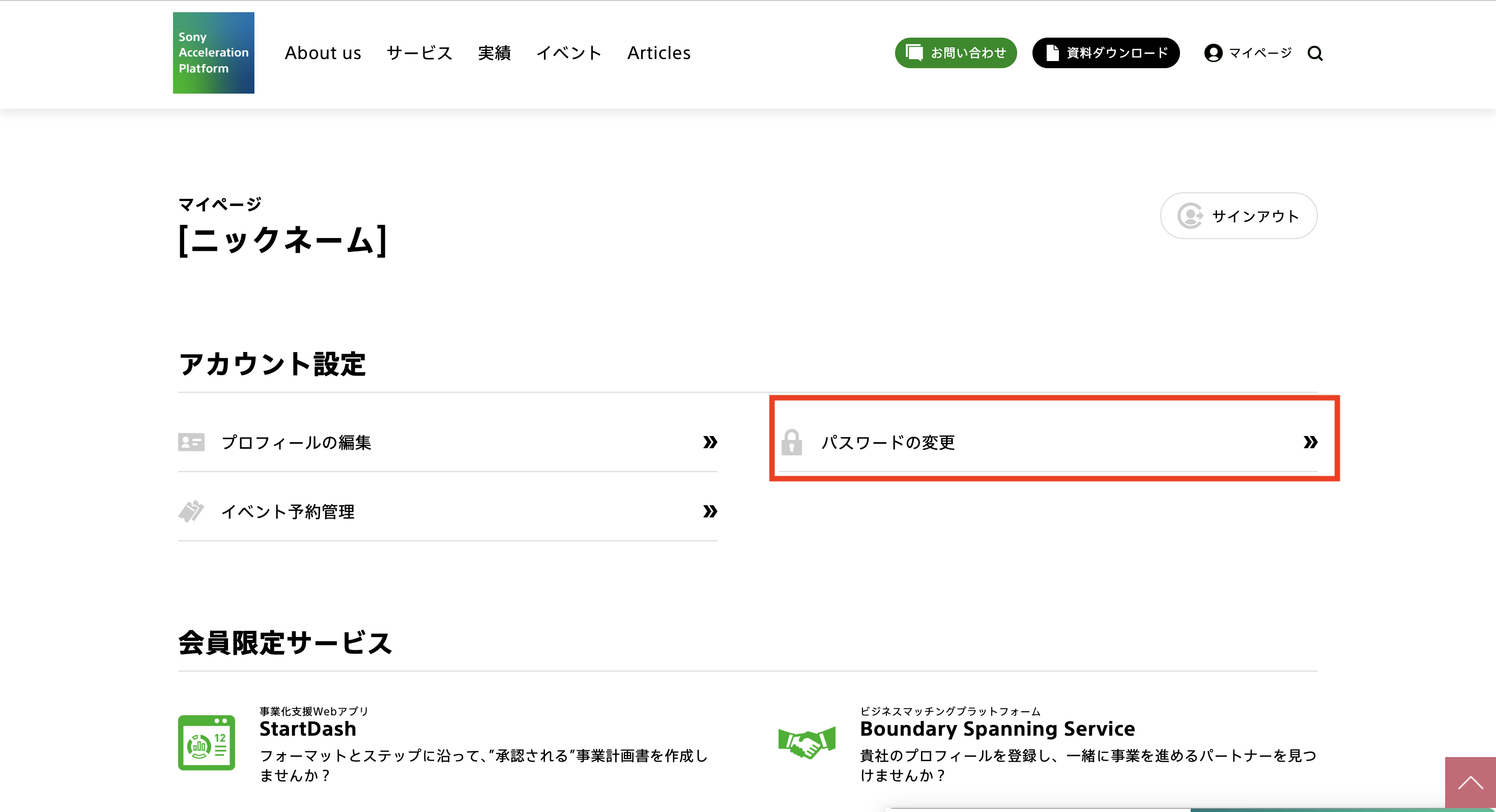This screenshot has height=812, width=1496.
Task: Open the About us menu
Action: click(323, 53)
